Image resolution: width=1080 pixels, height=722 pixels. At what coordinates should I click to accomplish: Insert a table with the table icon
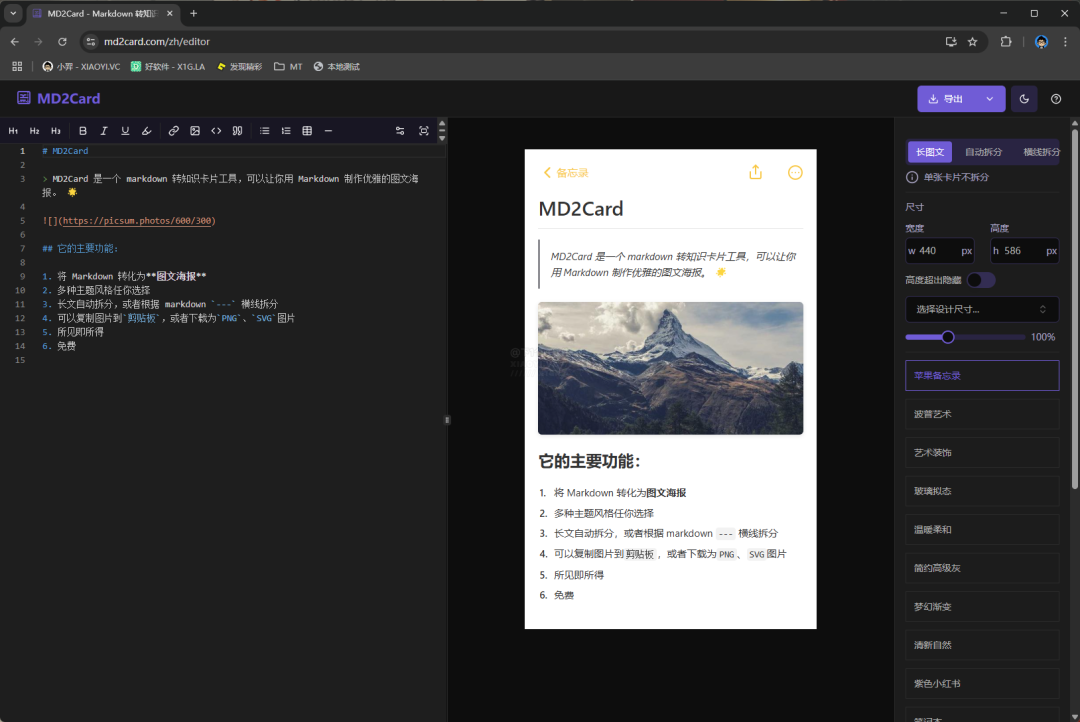pos(307,131)
